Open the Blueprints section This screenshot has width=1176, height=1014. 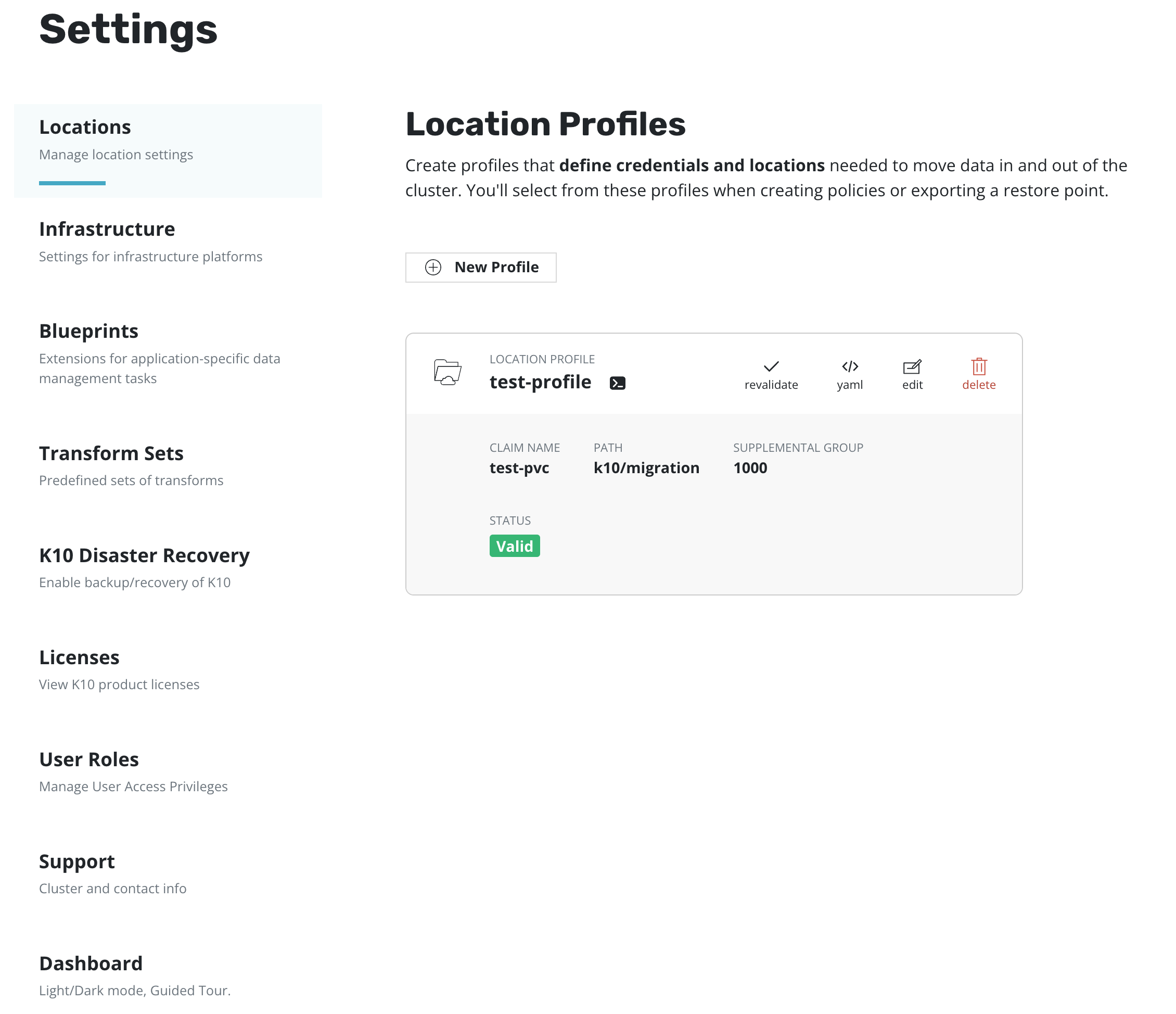click(88, 331)
